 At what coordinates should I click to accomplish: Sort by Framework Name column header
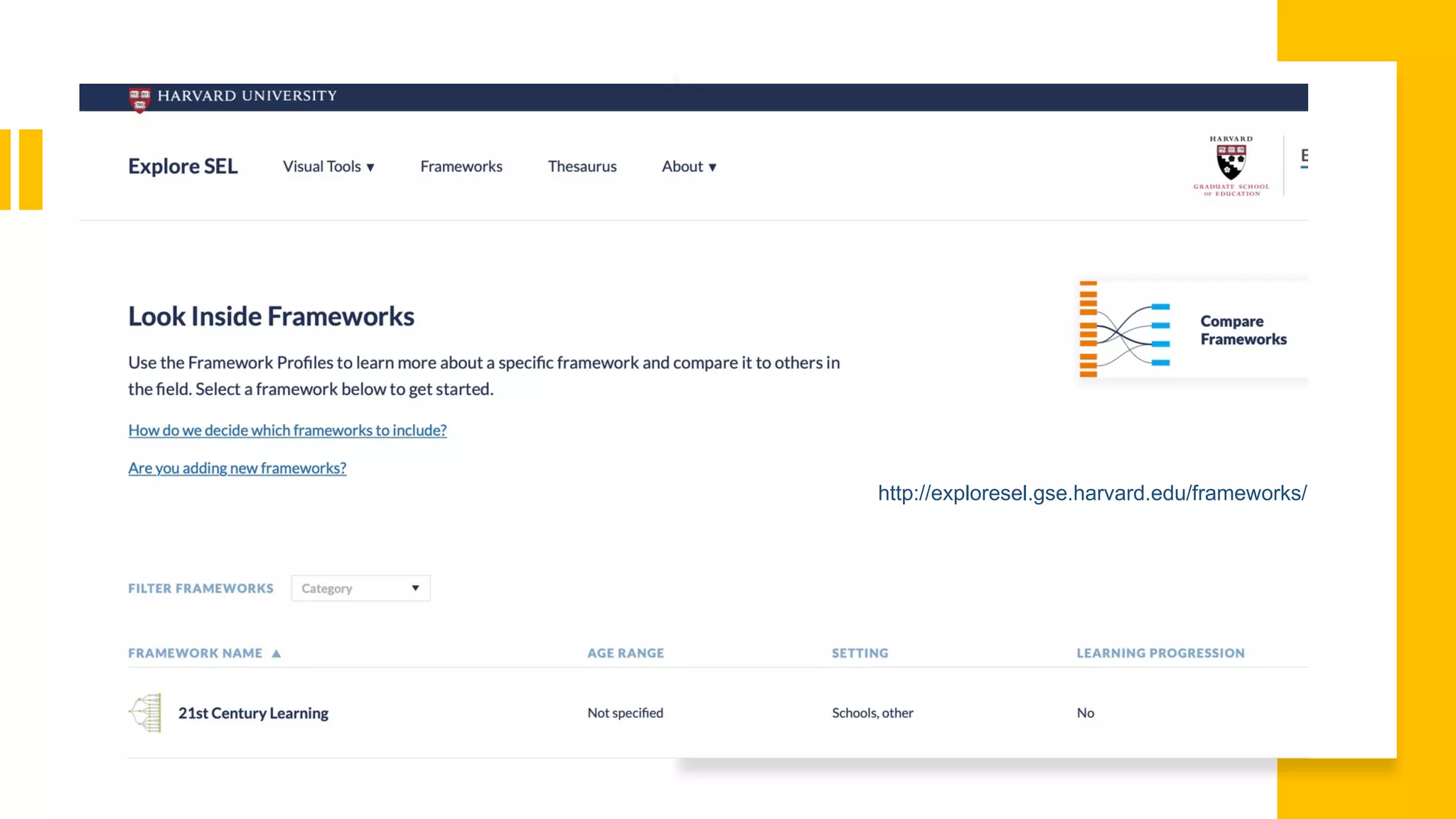pyautogui.click(x=196, y=653)
